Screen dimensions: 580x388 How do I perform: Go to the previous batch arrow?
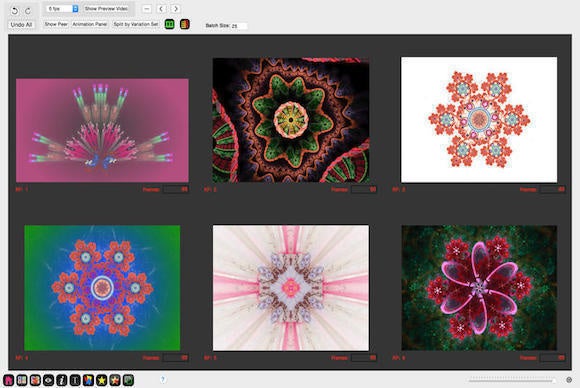click(x=161, y=9)
